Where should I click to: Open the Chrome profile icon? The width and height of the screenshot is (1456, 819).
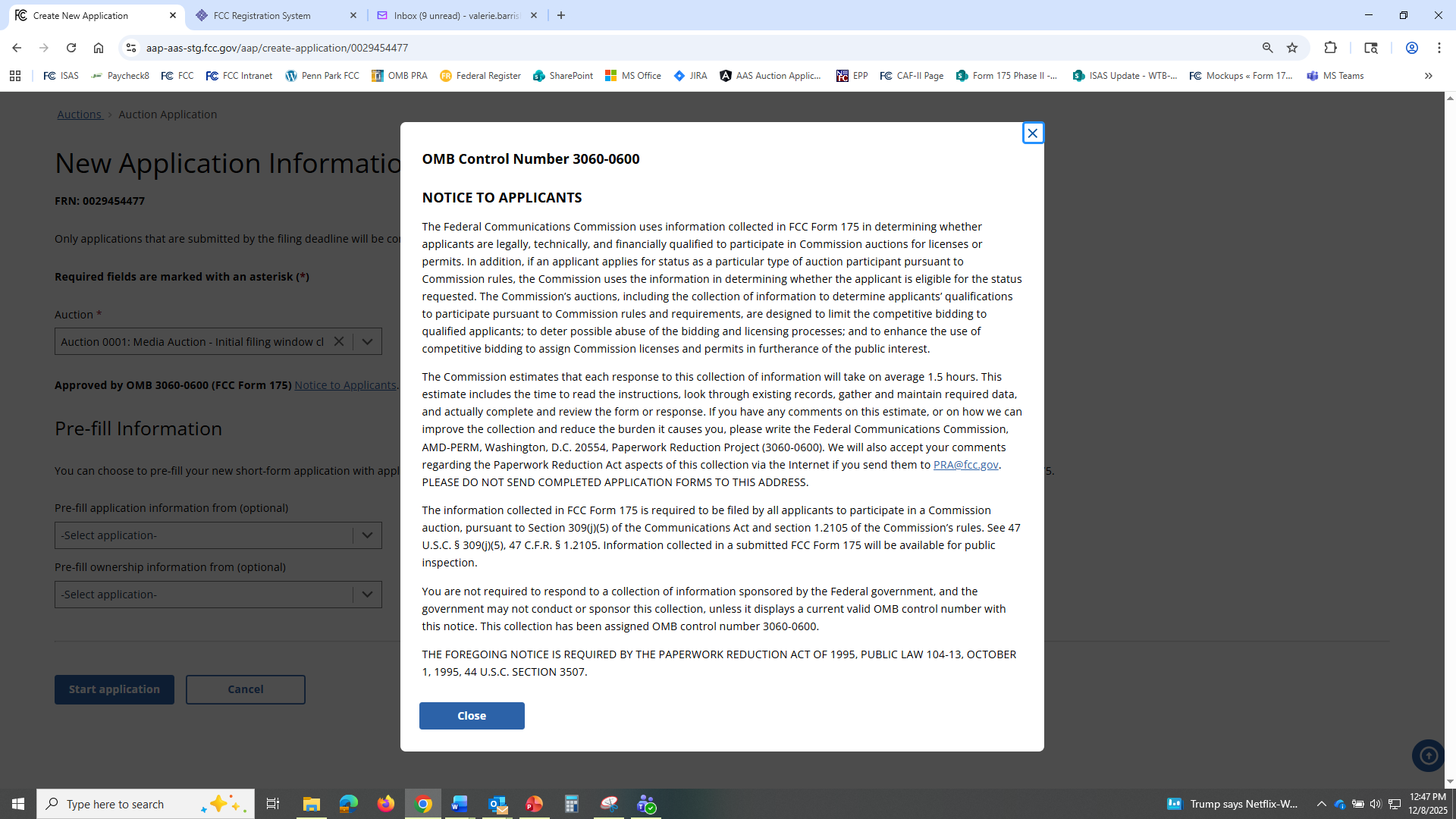1411,48
